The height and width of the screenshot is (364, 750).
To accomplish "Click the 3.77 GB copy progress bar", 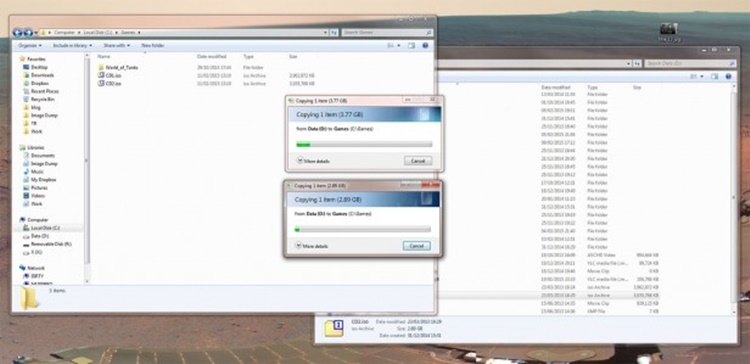I will click(364, 144).
